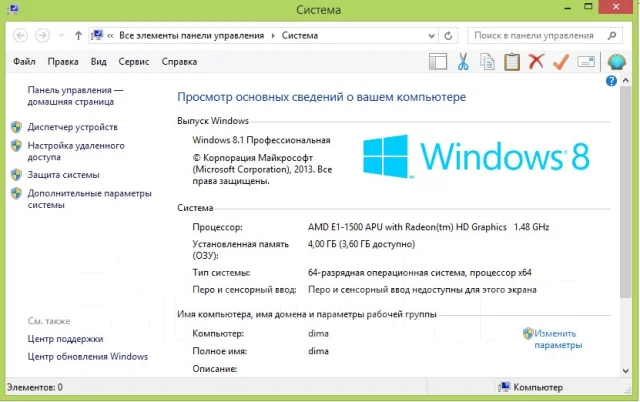Open recent locations dropdown arrow
The height and width of the screenshot is (402, 640).
(61, 36)
